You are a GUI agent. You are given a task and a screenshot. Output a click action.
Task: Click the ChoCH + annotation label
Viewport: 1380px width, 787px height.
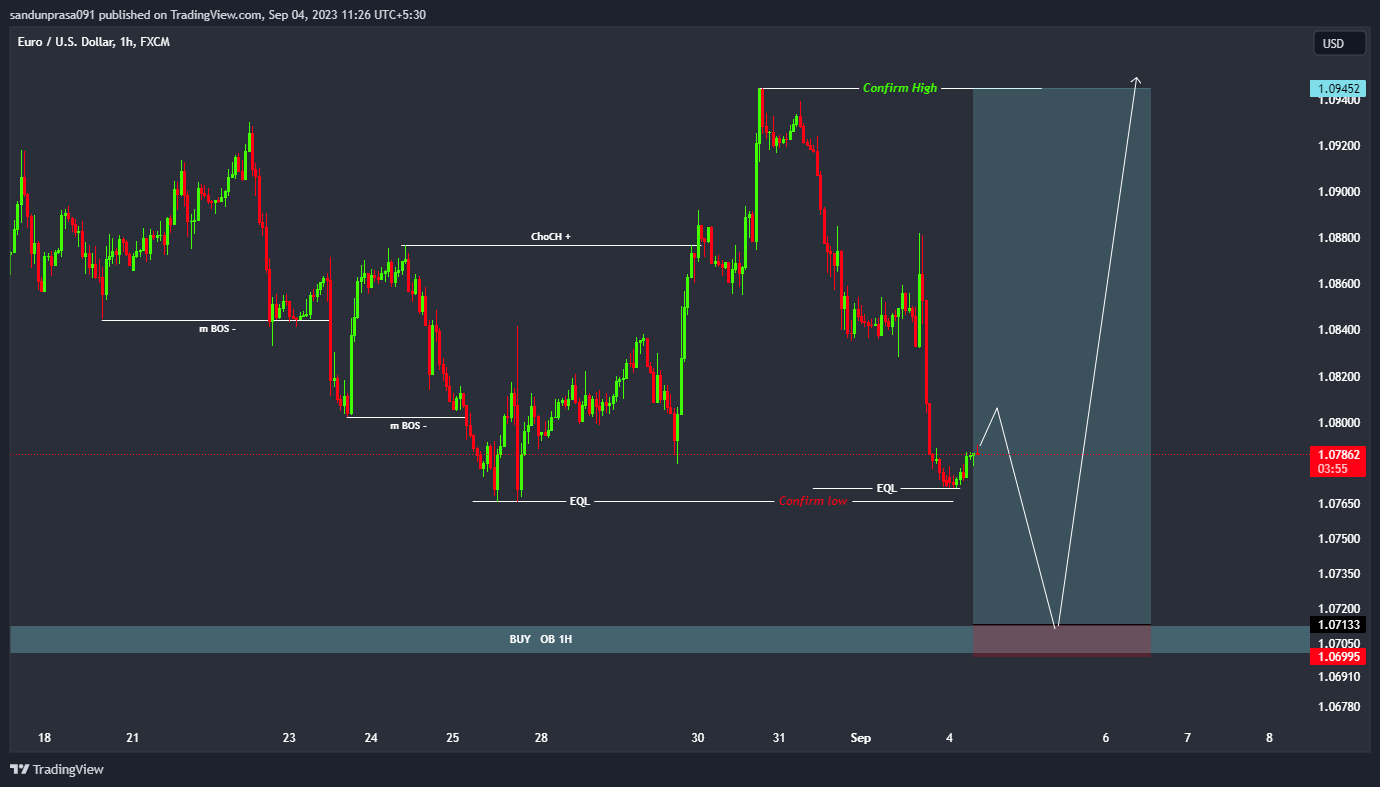pos(551,237)
